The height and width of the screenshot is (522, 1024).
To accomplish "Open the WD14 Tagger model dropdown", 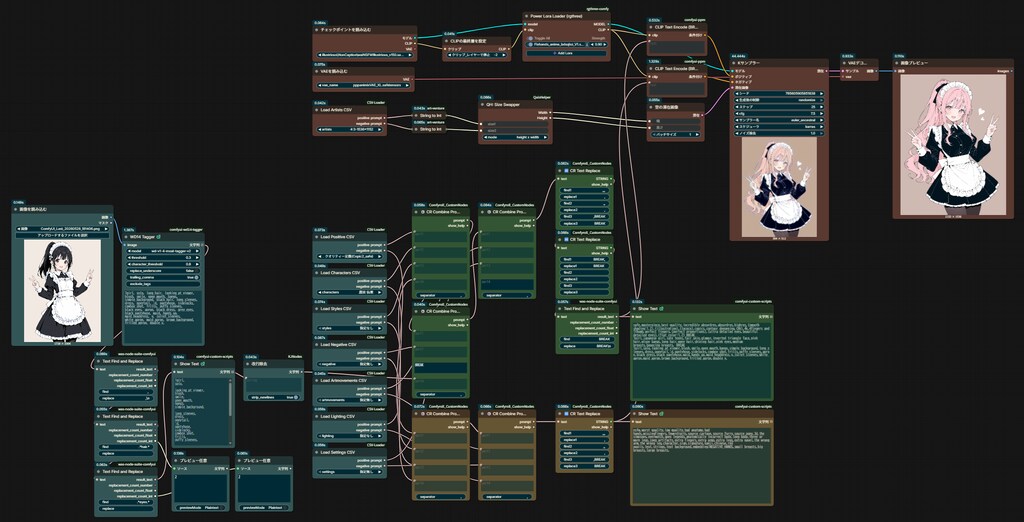I will pos(163,250).
